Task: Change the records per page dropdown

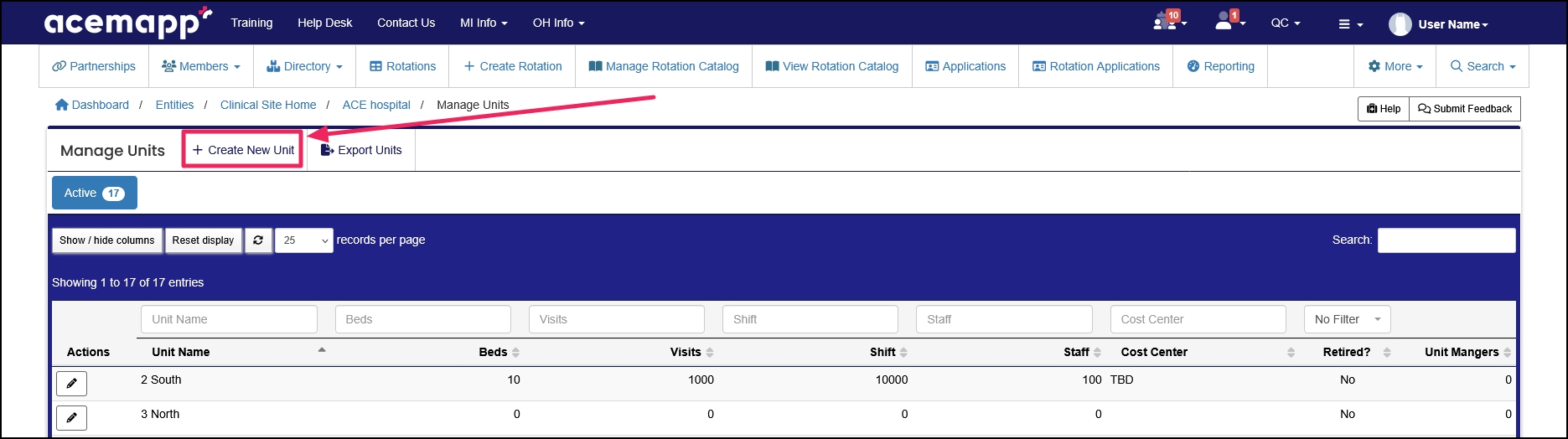Action: click(x=304, y=240)
